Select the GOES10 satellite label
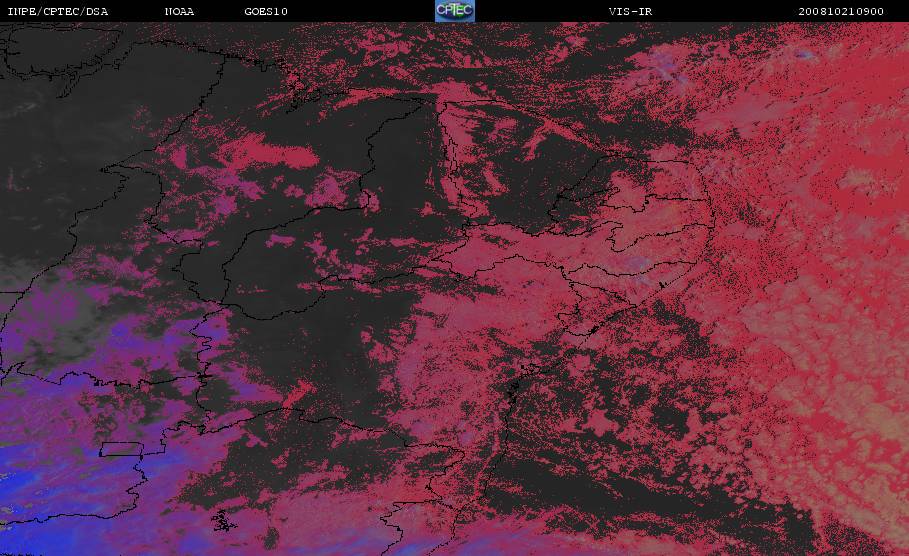 tap(266, 12)
